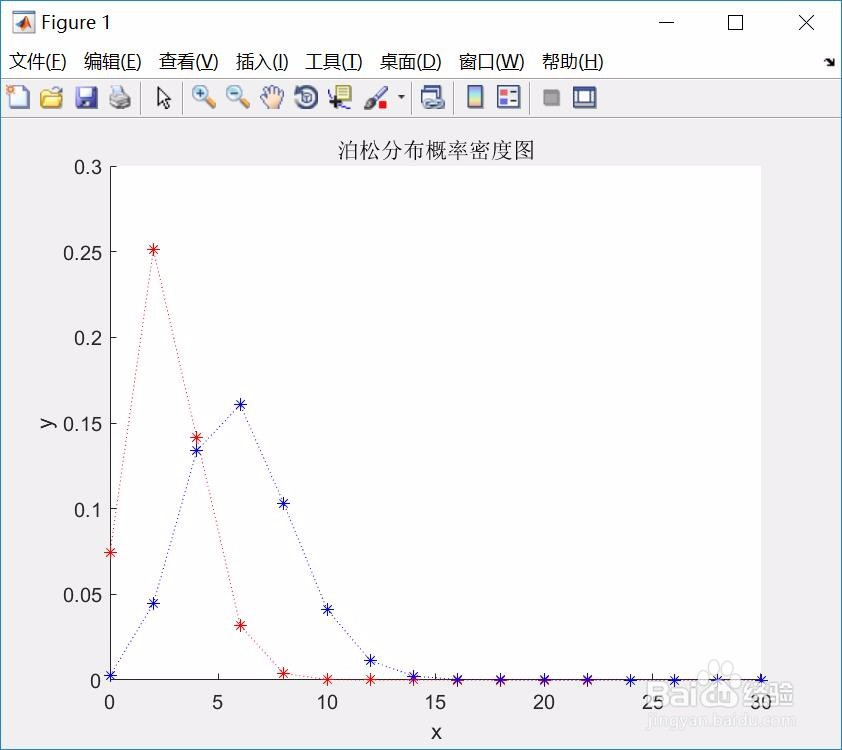This screenshot has height=750, width=842.
Task: Click the dock figure icon
Action: [585, 97]
